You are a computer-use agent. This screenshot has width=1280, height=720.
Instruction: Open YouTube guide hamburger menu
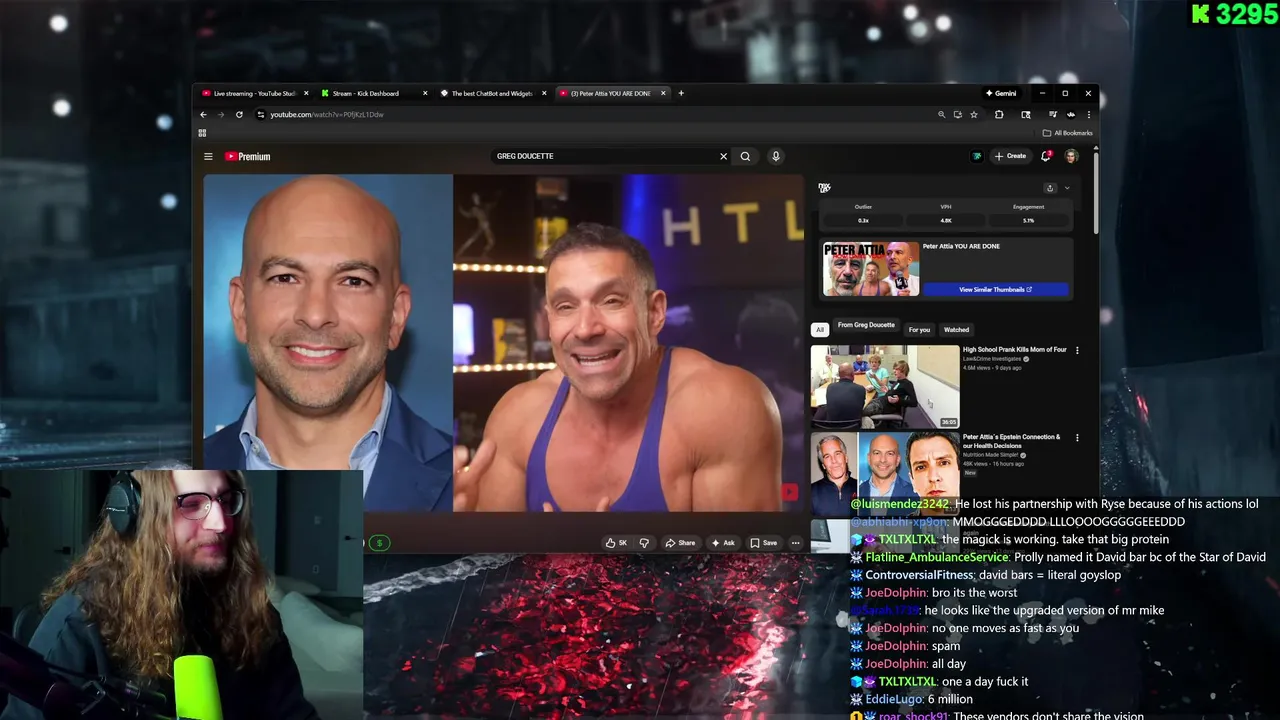tap(208, 156)
